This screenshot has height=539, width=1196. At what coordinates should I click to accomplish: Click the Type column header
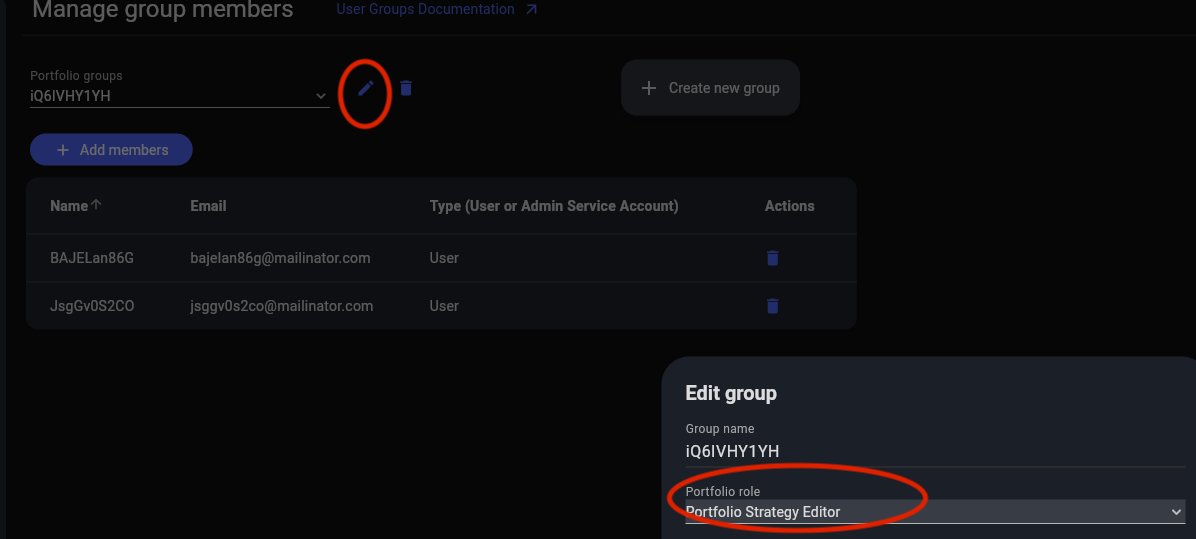[x=554, y=206]
